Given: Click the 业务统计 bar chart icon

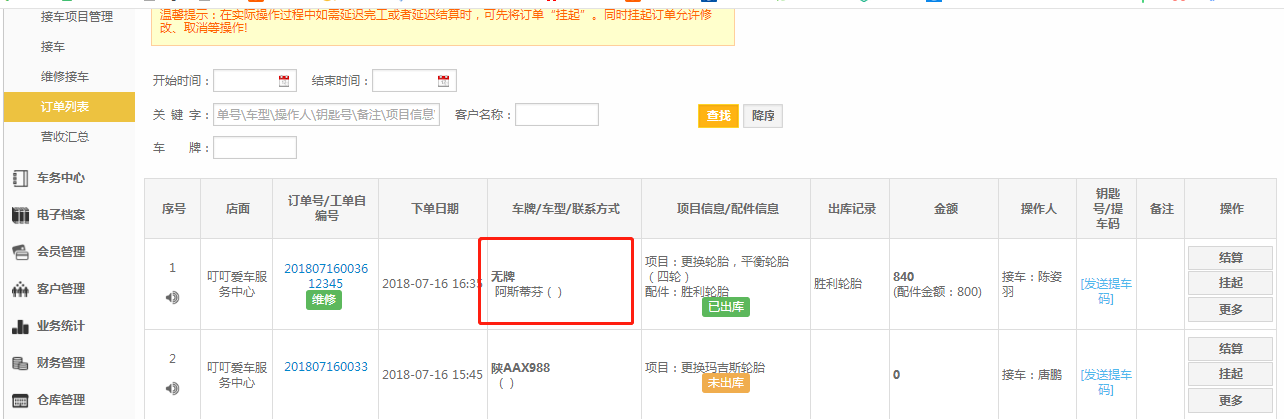Looking at the screenshot, I should [x=19, y=326].
